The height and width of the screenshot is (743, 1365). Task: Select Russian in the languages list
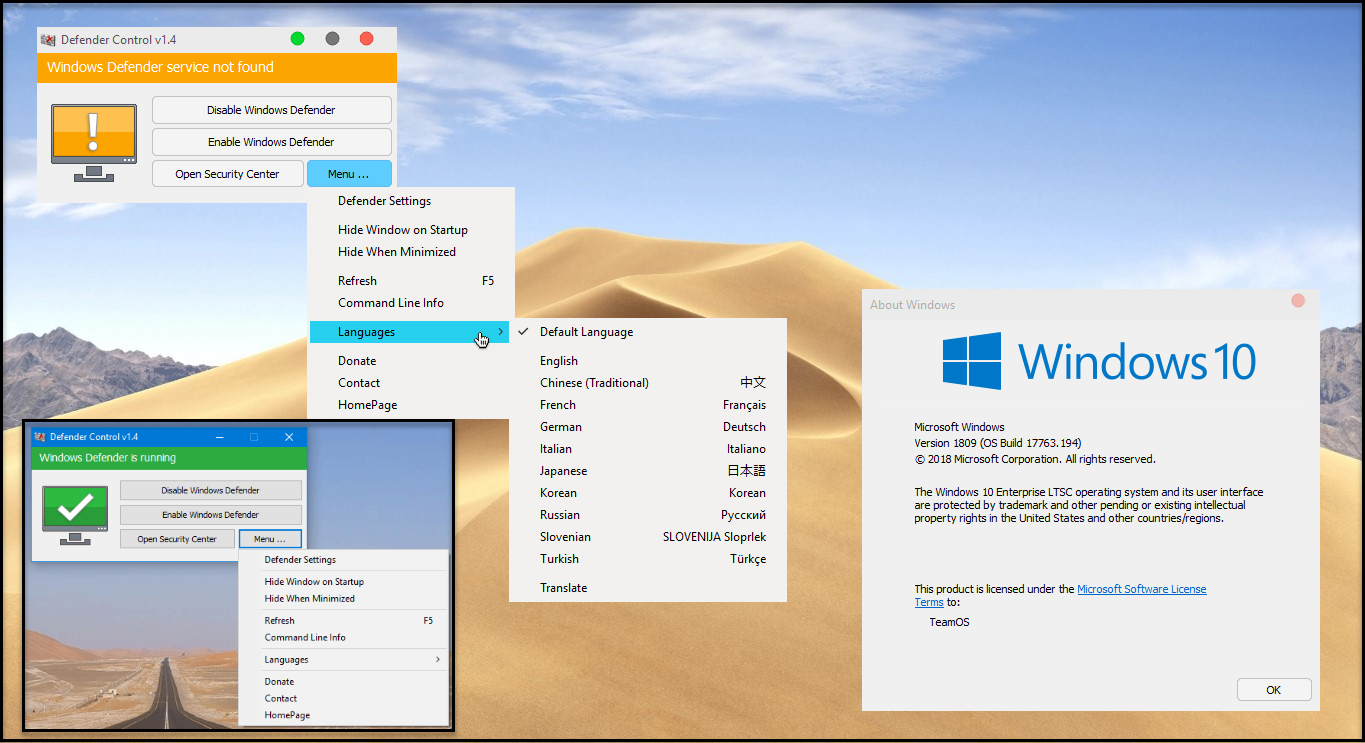648,515
